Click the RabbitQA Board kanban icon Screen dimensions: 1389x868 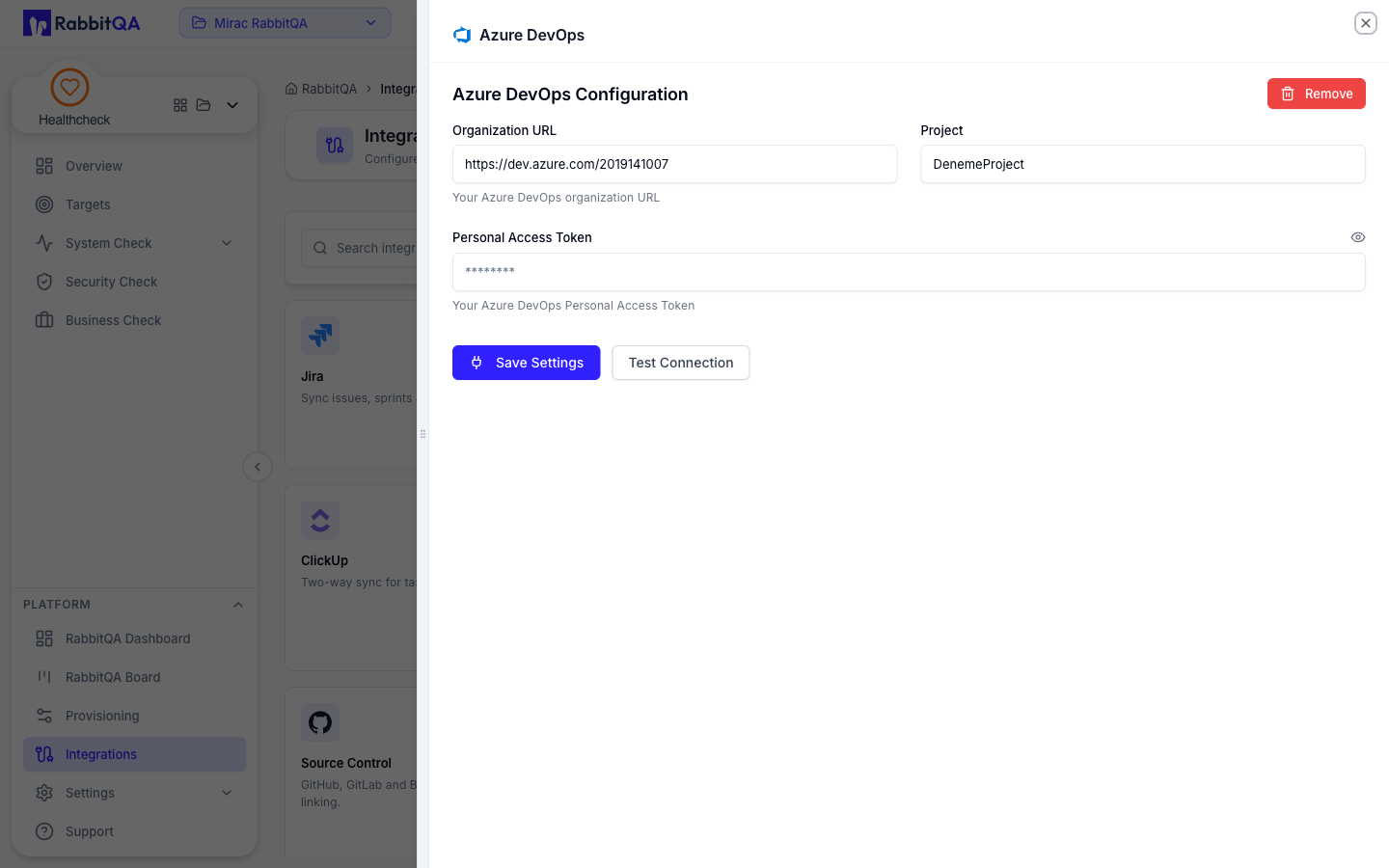[44, 677]
